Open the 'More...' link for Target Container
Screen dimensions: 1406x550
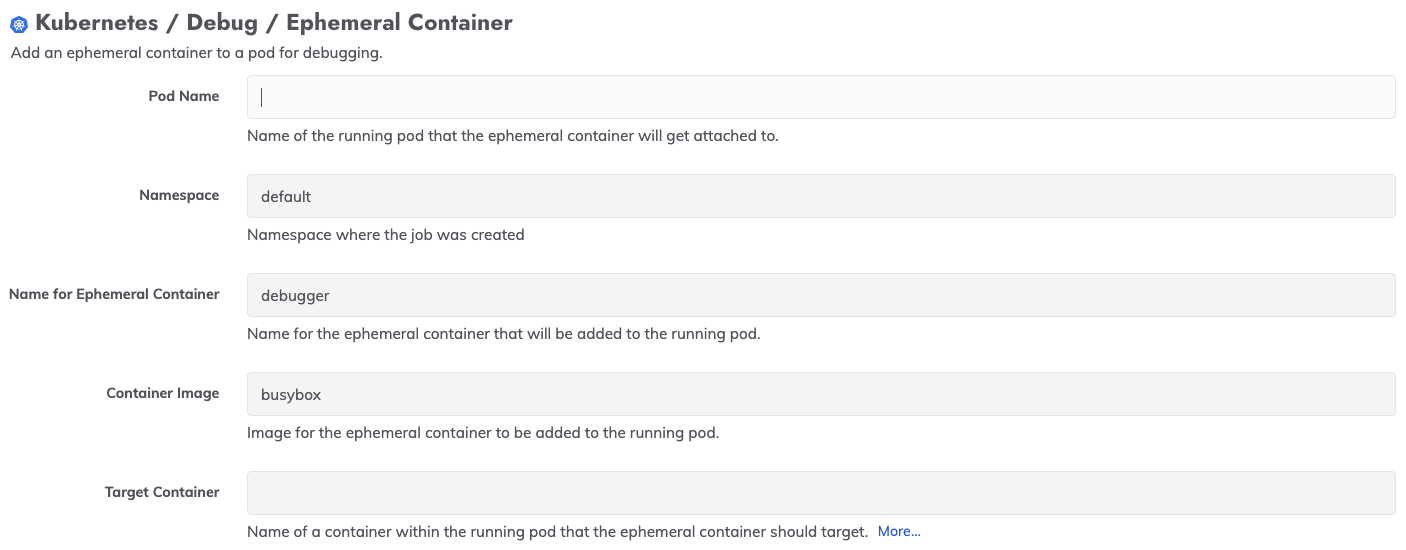click(x=899, y=532)
